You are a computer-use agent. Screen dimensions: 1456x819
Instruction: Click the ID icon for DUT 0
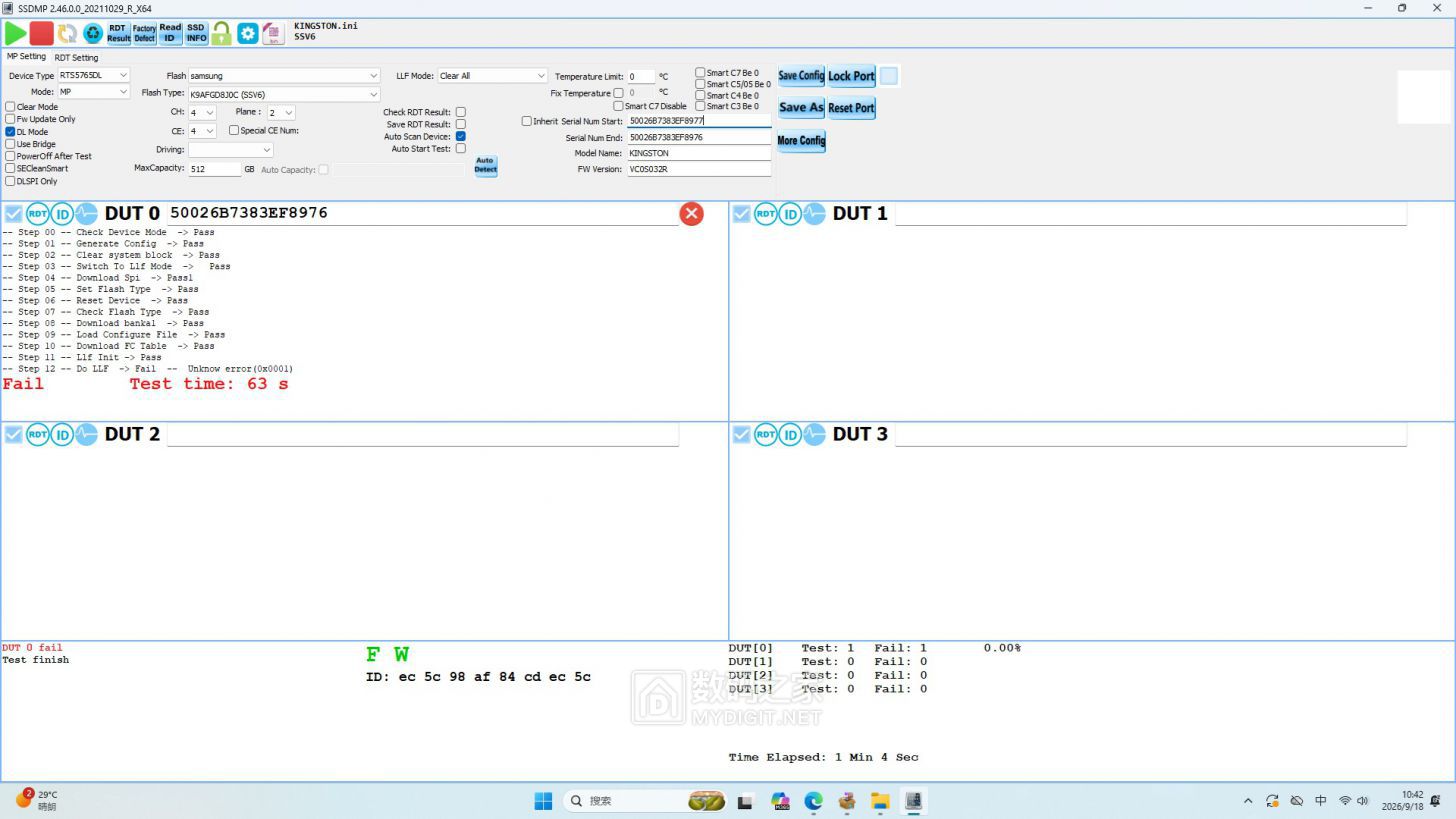coord(62,213)
